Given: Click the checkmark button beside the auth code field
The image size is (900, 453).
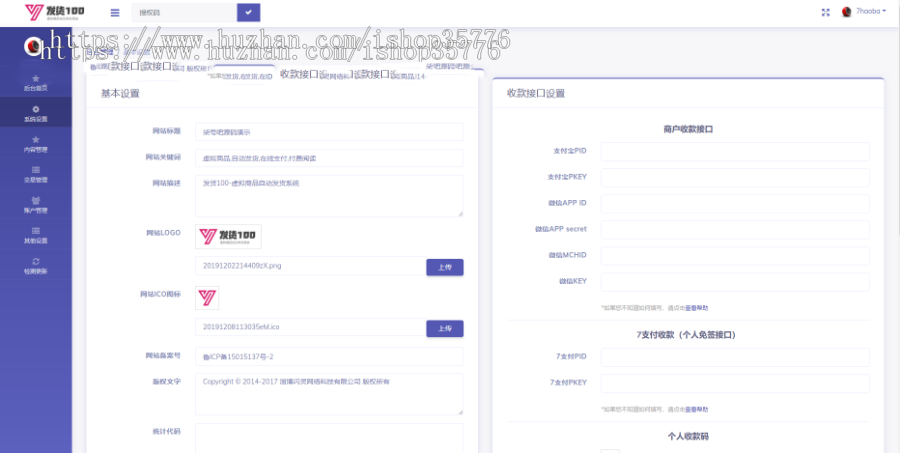Looking at the screenshot, I should click(x=248, y=12).
